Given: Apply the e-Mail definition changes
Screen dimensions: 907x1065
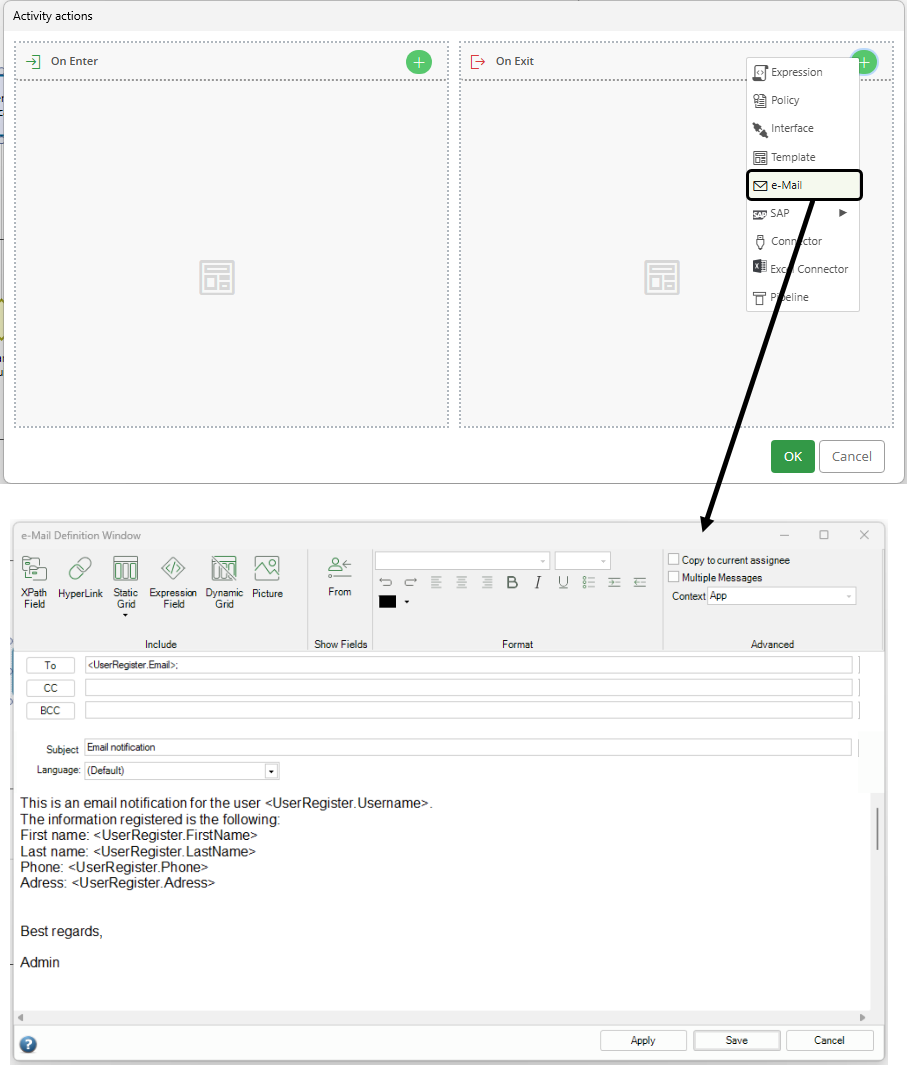Looking at the screenshot, I should coord(643,1041).
